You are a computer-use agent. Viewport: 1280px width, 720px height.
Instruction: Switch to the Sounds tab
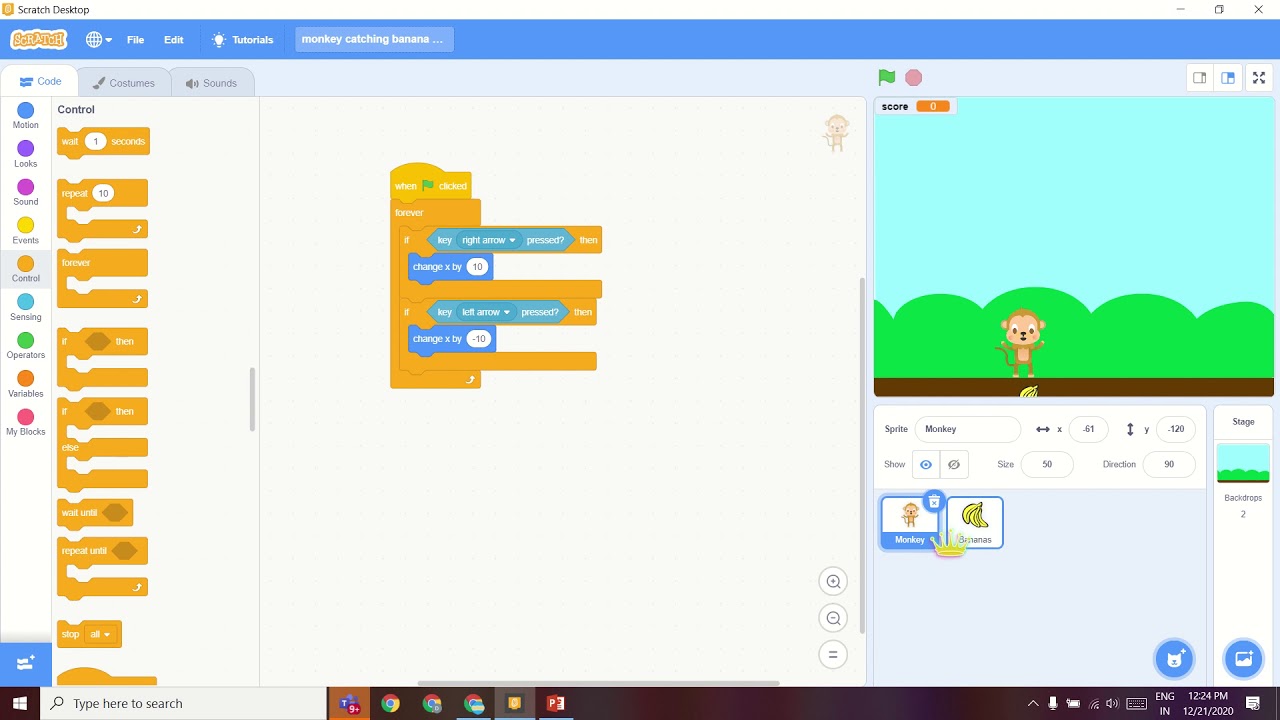click(211, 83)
